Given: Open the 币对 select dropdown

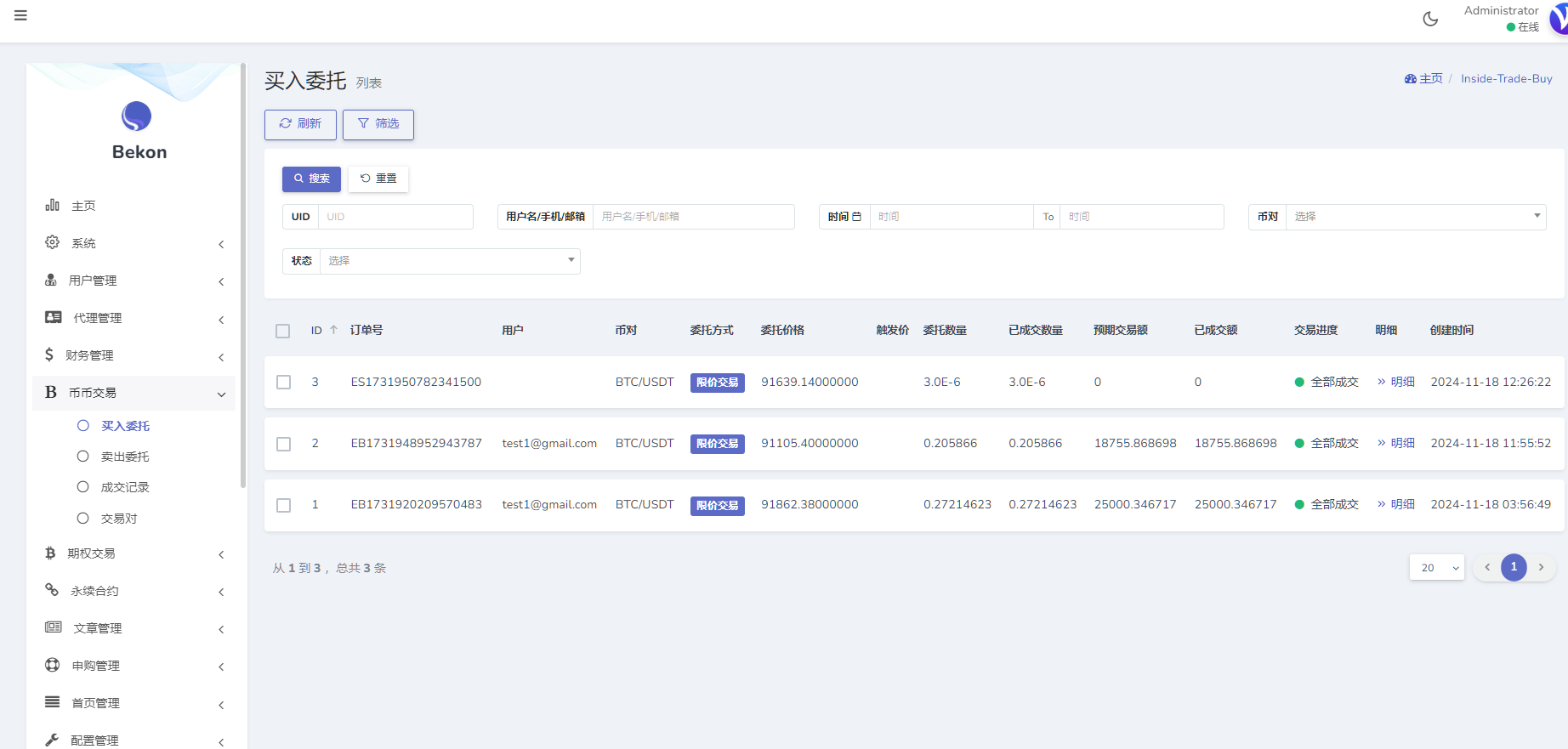Looking at the screenshot, I should click(1415, 217).
